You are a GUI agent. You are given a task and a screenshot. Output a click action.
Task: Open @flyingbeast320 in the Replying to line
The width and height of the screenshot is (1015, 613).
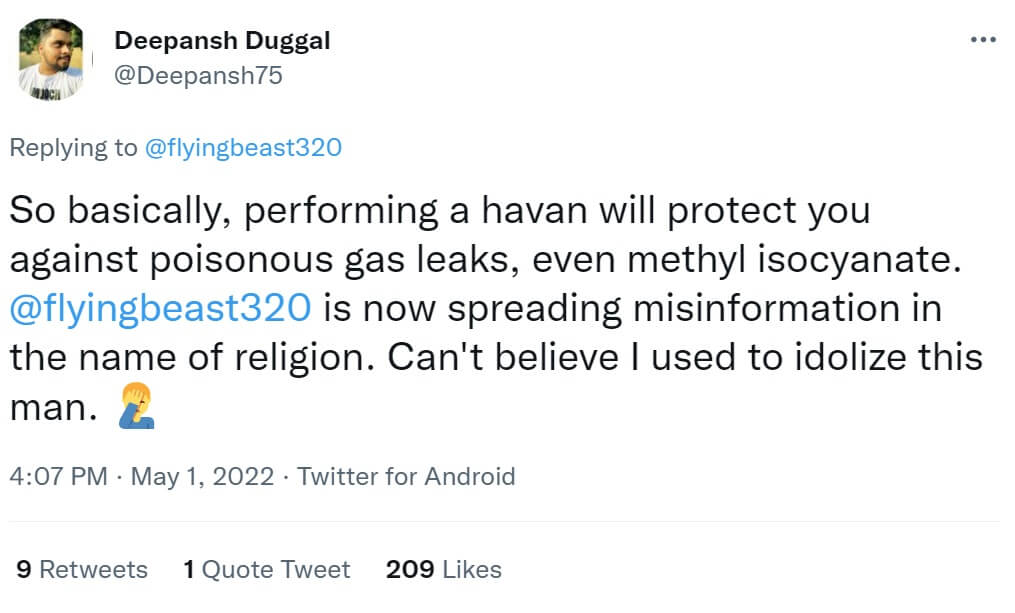click(243, 148)
